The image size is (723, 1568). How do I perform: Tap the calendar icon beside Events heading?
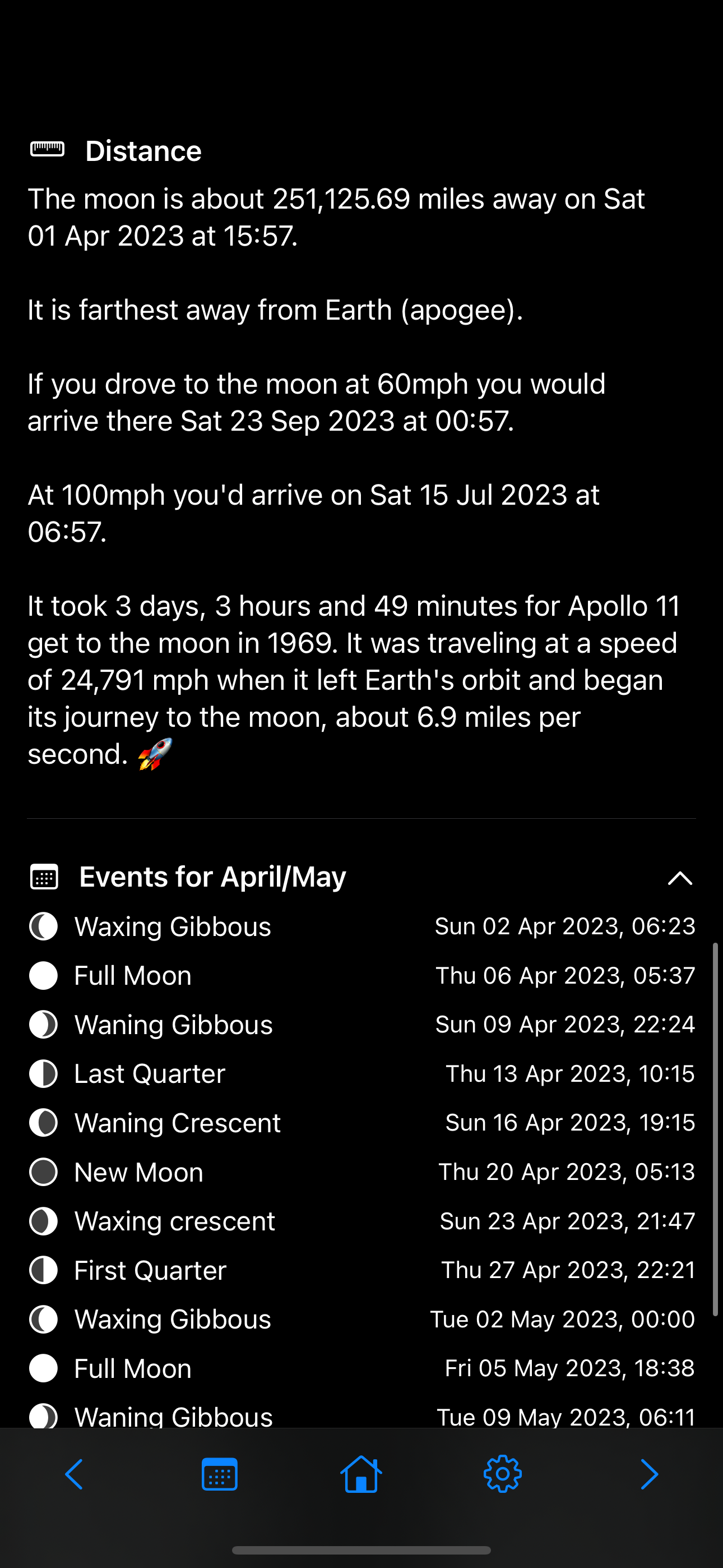[44, 877]
